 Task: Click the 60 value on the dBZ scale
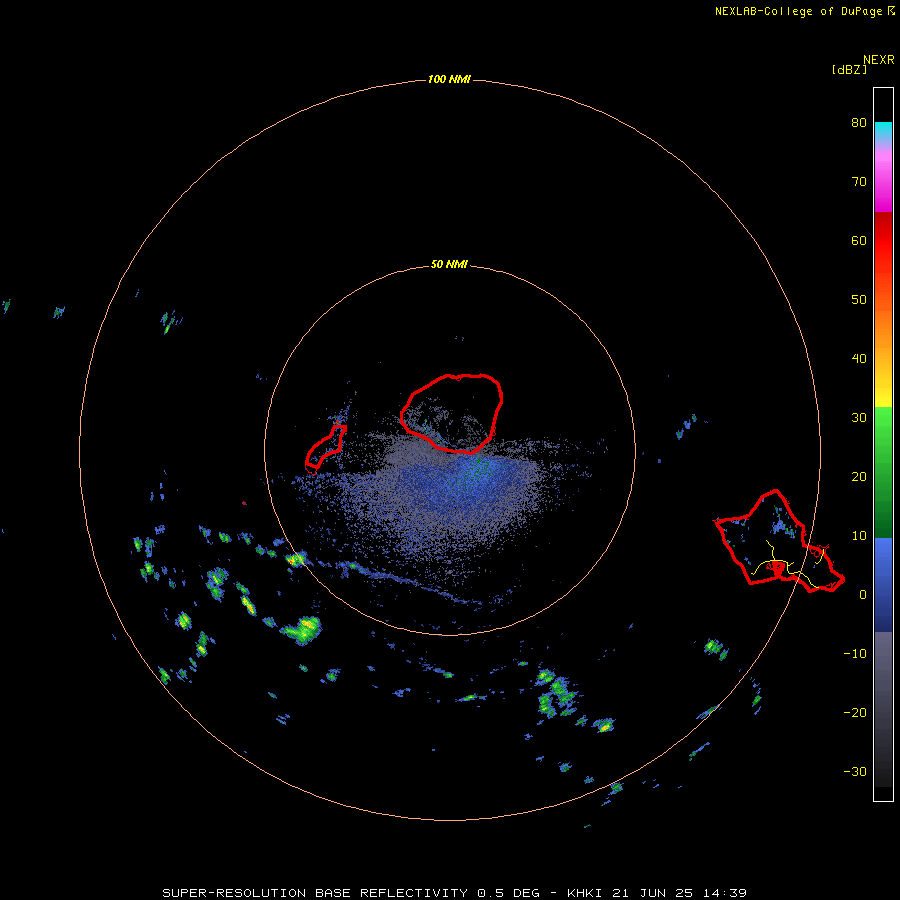859,240
